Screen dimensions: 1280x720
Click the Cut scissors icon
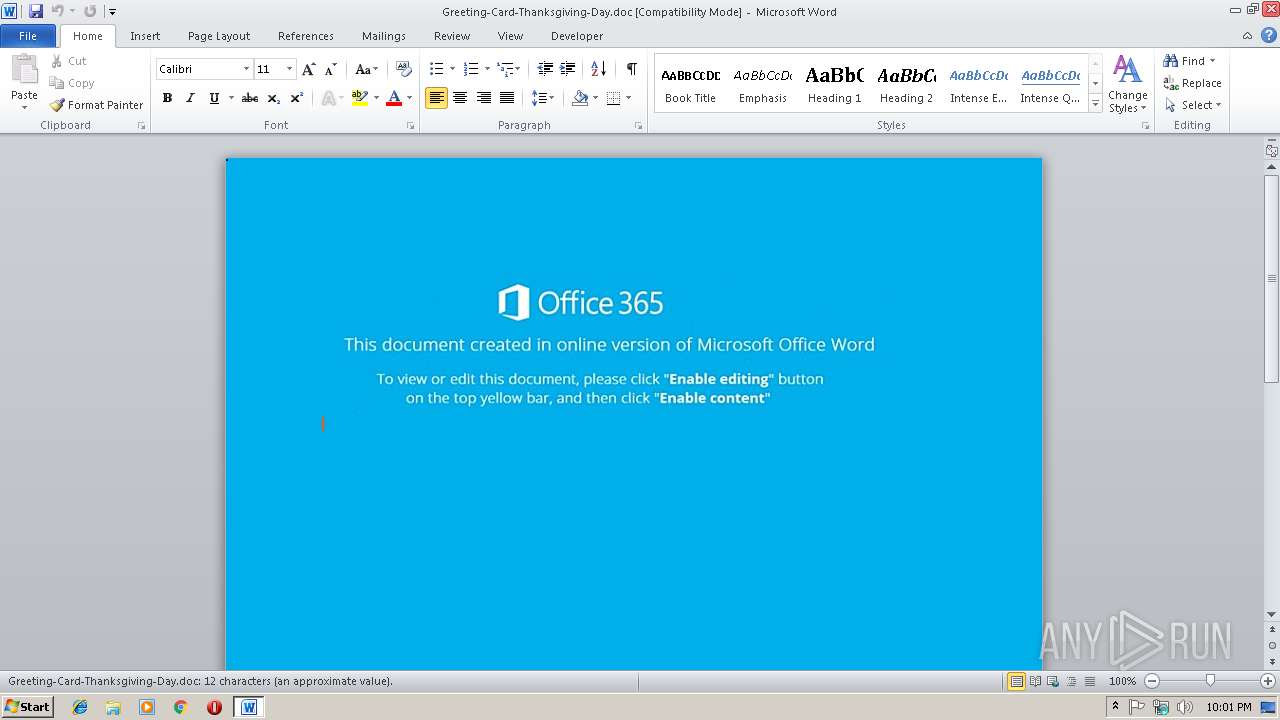click(57, 61)
